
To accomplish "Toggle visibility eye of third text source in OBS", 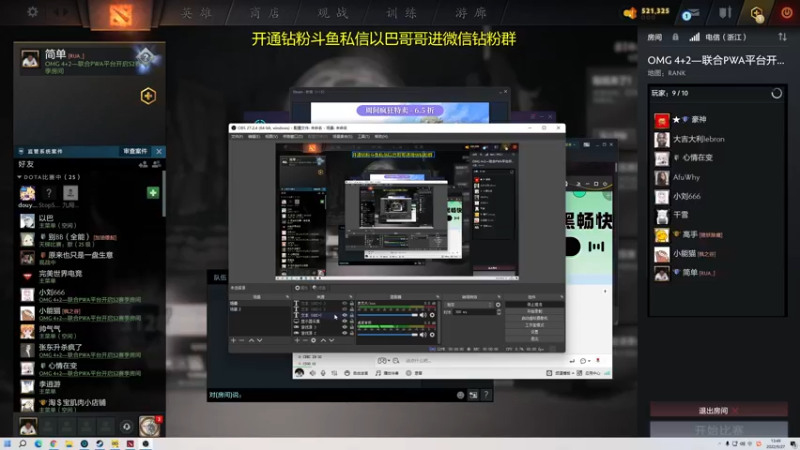I will [344, 315].
